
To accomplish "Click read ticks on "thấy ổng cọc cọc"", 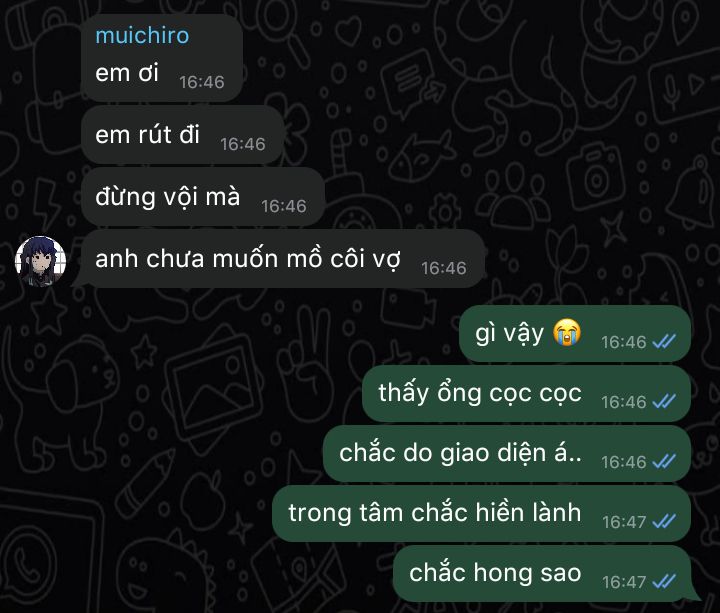I will (x=664, y=401).
